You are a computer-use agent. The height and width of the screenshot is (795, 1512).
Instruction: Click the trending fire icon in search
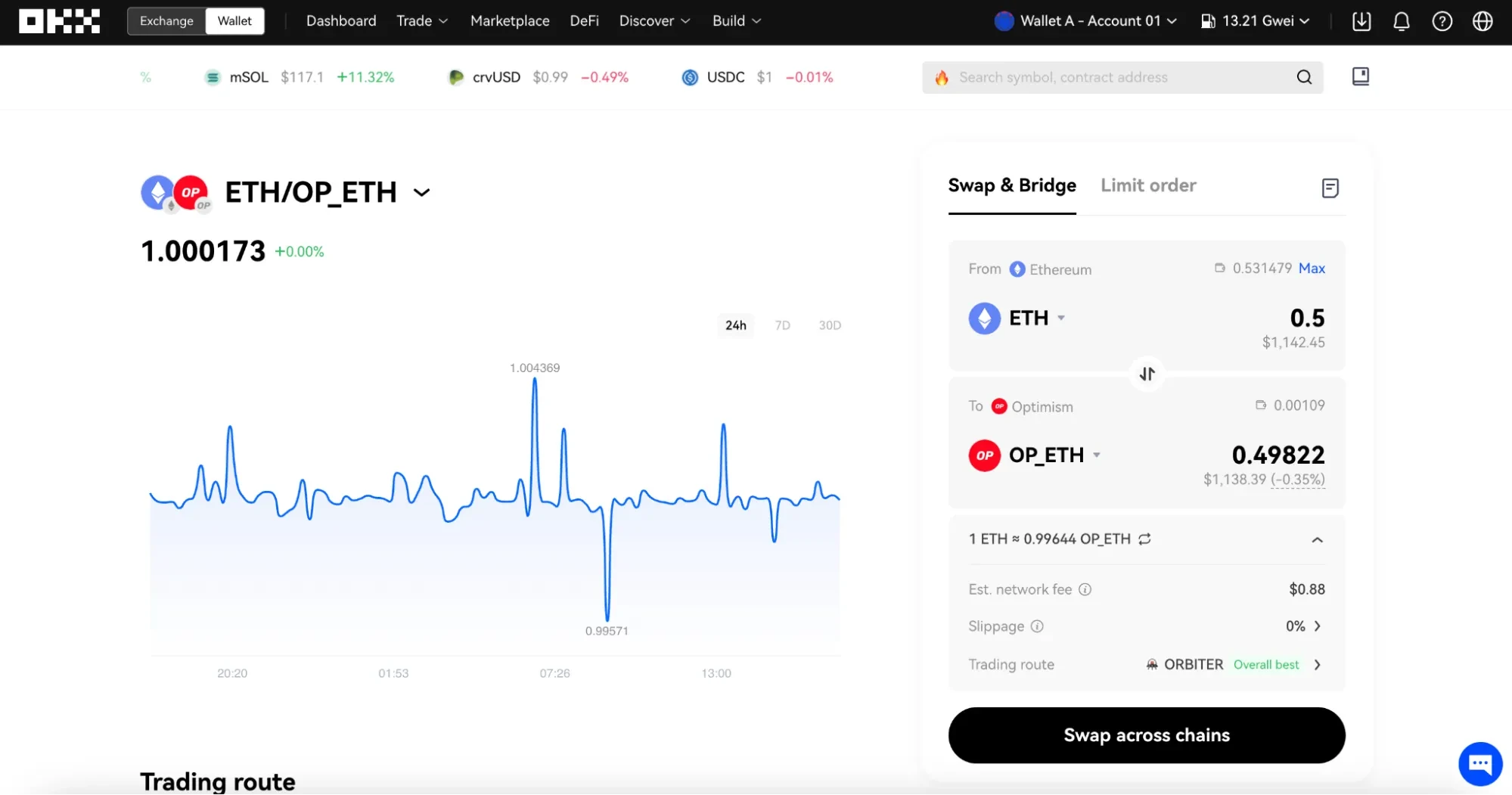pyautogui.click(x=942, y=77)
